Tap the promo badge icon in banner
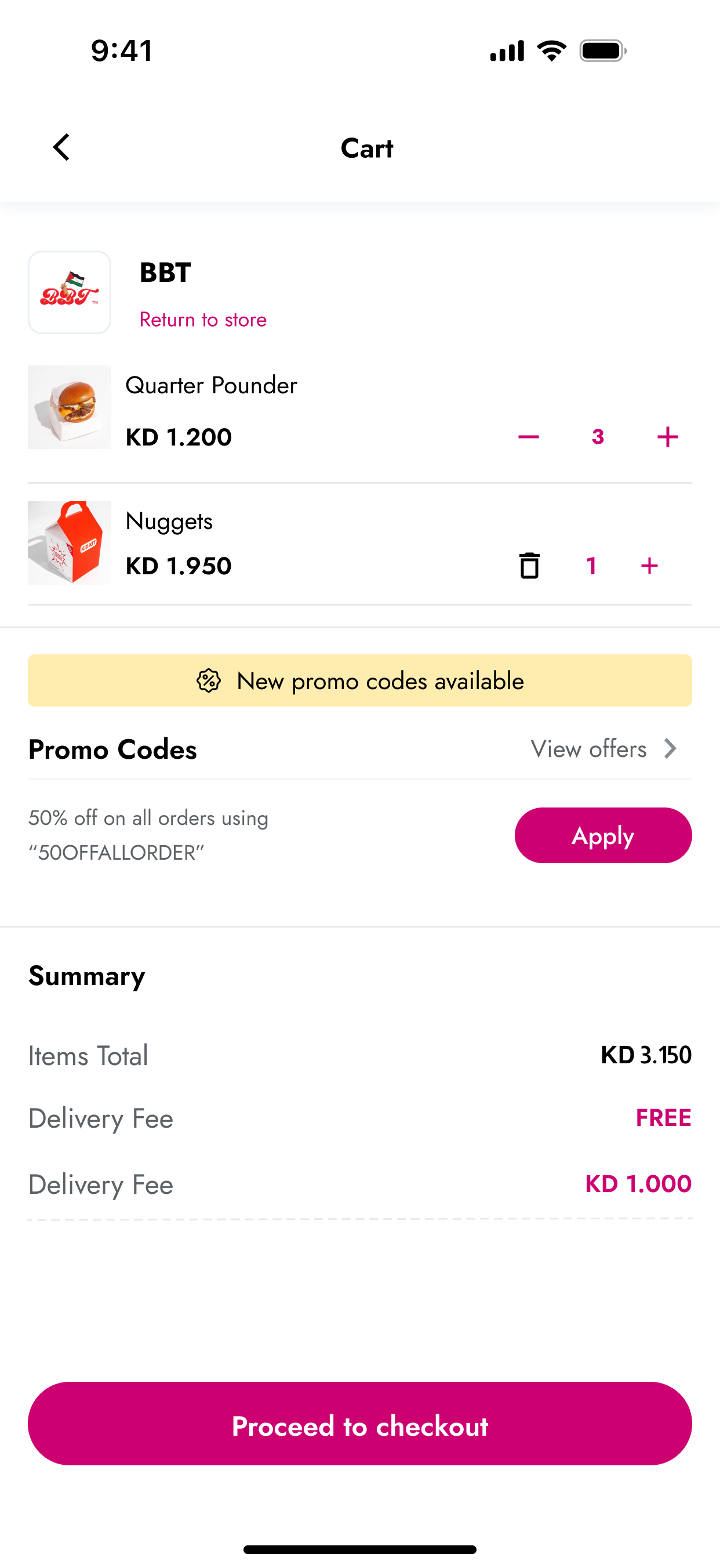This screenshot has height=1568, width=720. click(209, 680)
